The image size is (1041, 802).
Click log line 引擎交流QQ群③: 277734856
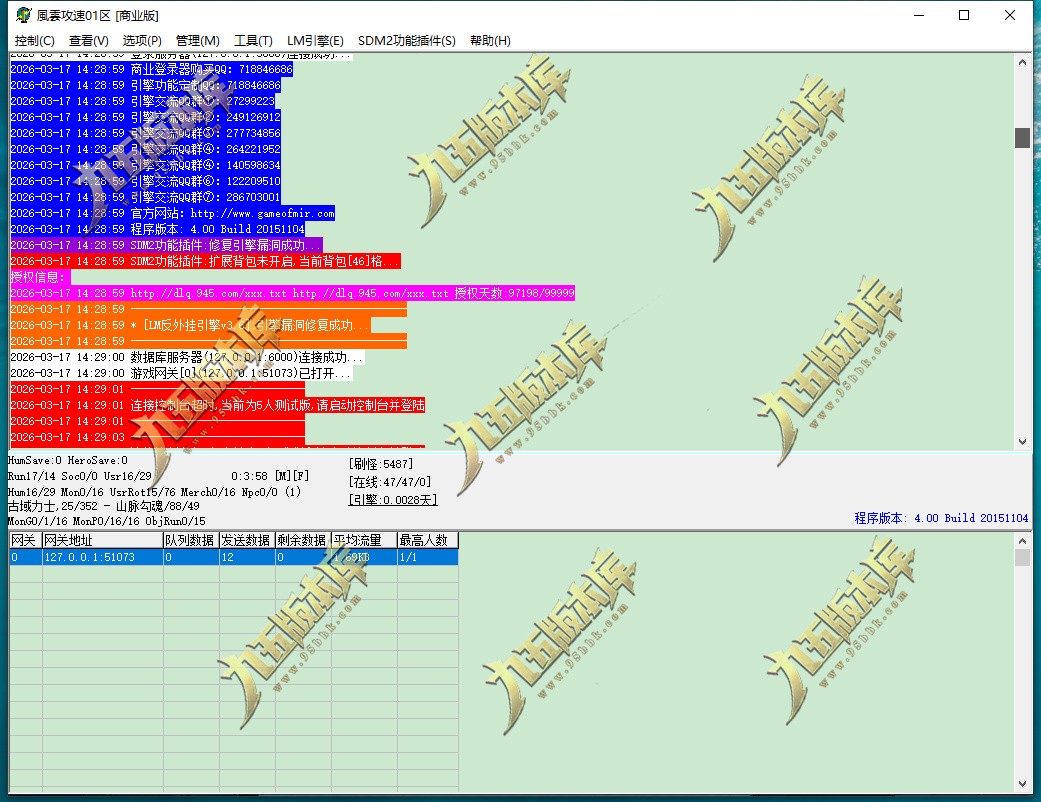(x=145, y=133)
